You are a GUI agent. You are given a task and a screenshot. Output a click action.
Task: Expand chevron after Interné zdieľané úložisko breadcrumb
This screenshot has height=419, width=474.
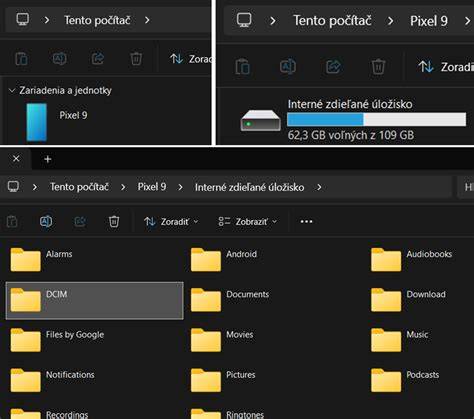click(319, 187)
